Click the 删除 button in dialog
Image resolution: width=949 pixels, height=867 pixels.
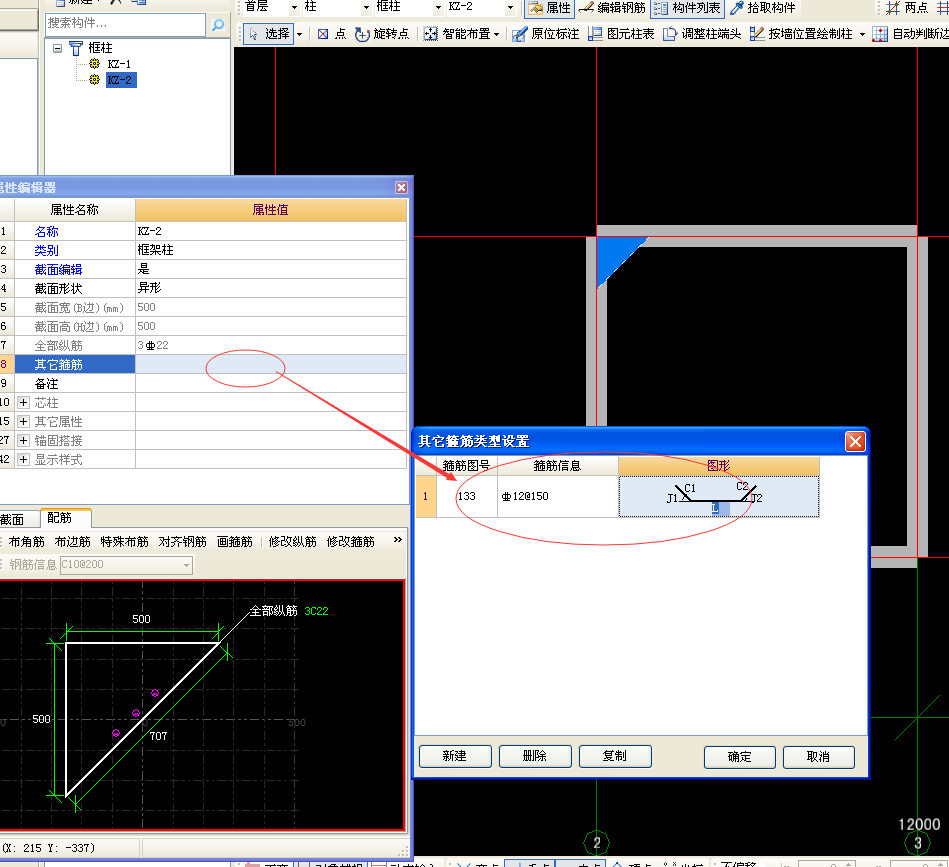point(535,756)
